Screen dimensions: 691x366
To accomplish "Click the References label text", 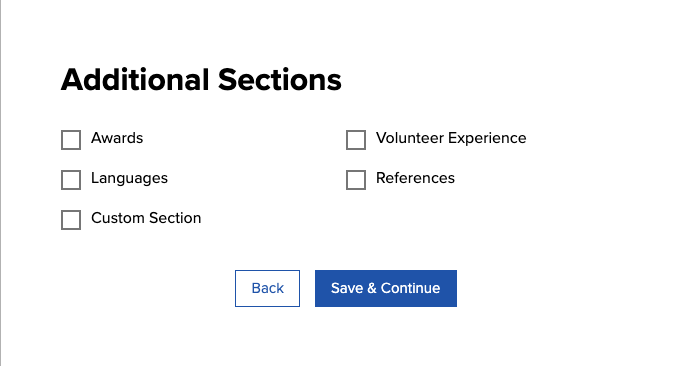I will [x=415, y=178].
